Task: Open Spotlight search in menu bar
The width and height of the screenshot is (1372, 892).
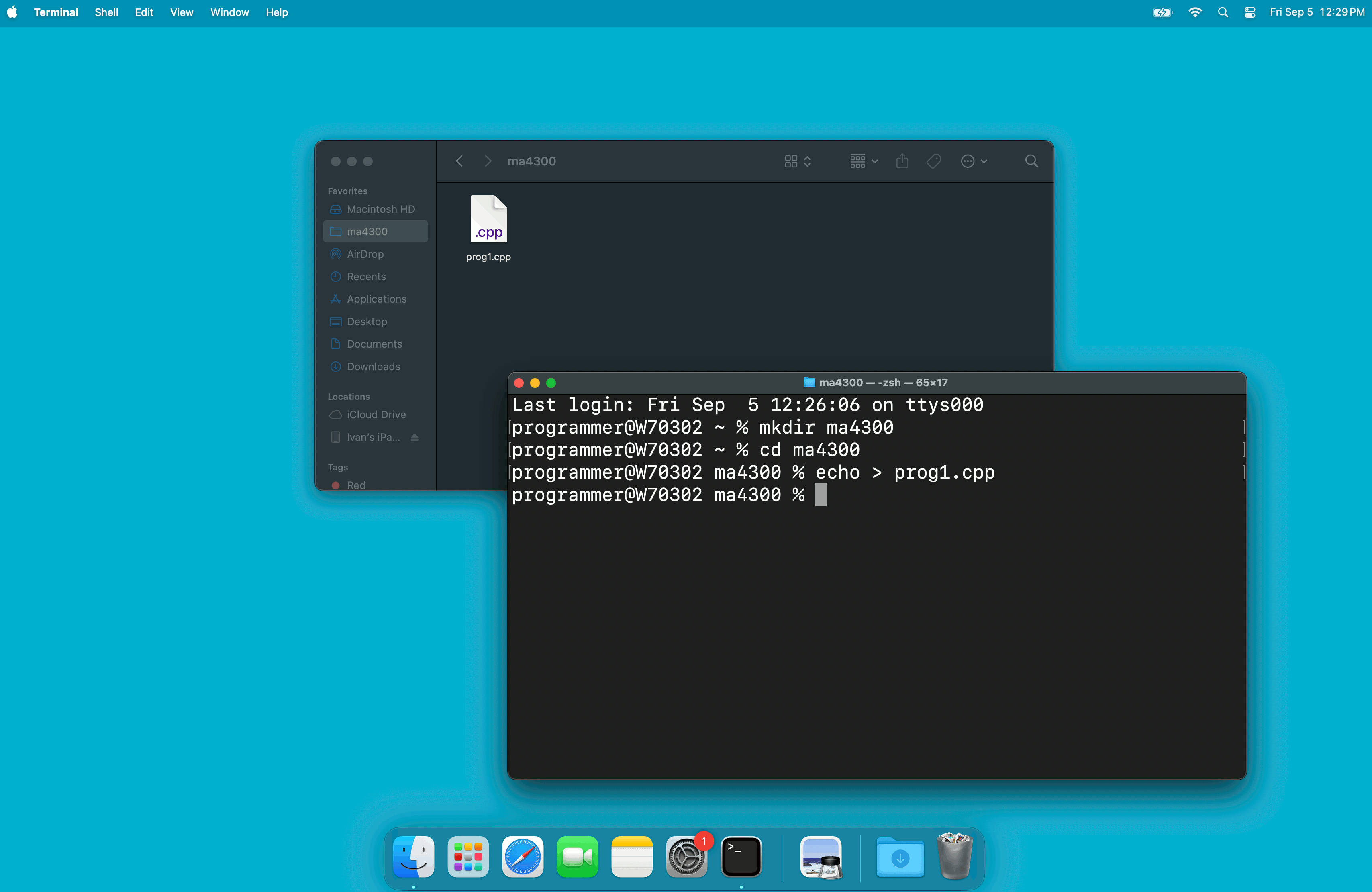Action: 1223,12
